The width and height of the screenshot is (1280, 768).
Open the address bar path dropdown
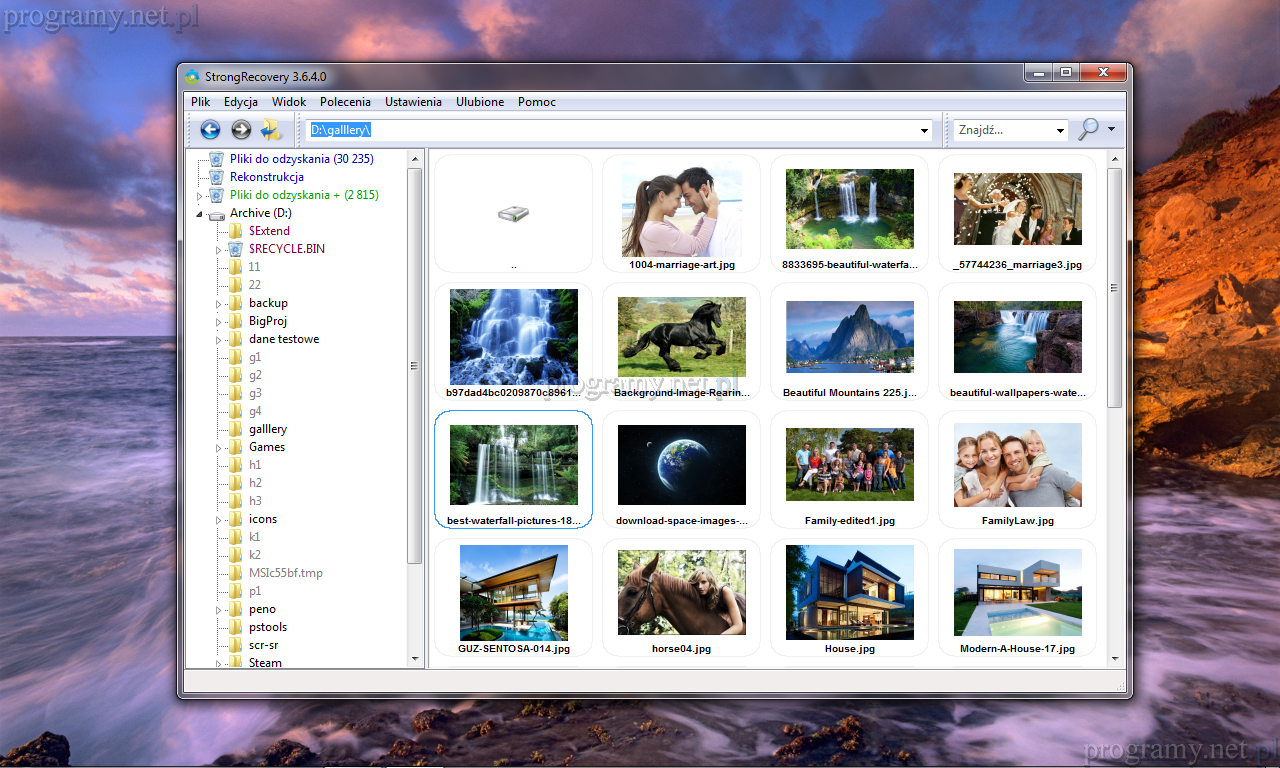coord(925,131)
